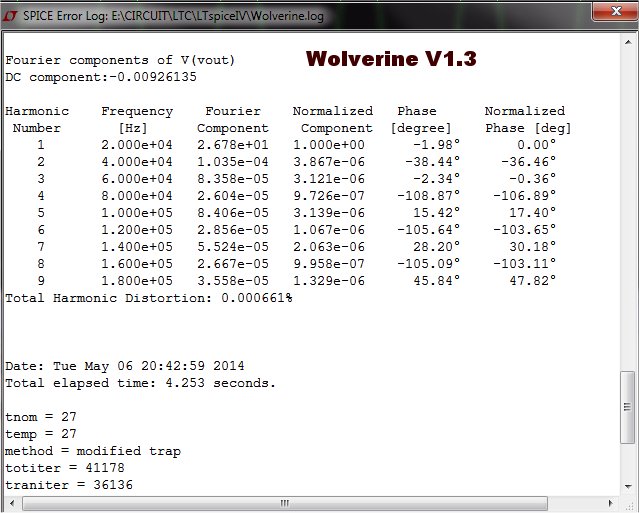Click frequency value 1.400e+05

tap(137, 247)
